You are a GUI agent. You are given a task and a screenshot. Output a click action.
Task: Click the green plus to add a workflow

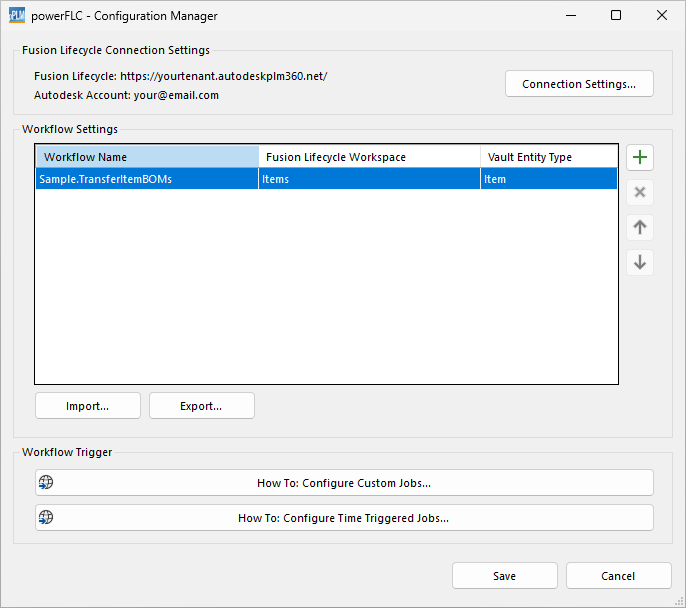pos(640,158)
